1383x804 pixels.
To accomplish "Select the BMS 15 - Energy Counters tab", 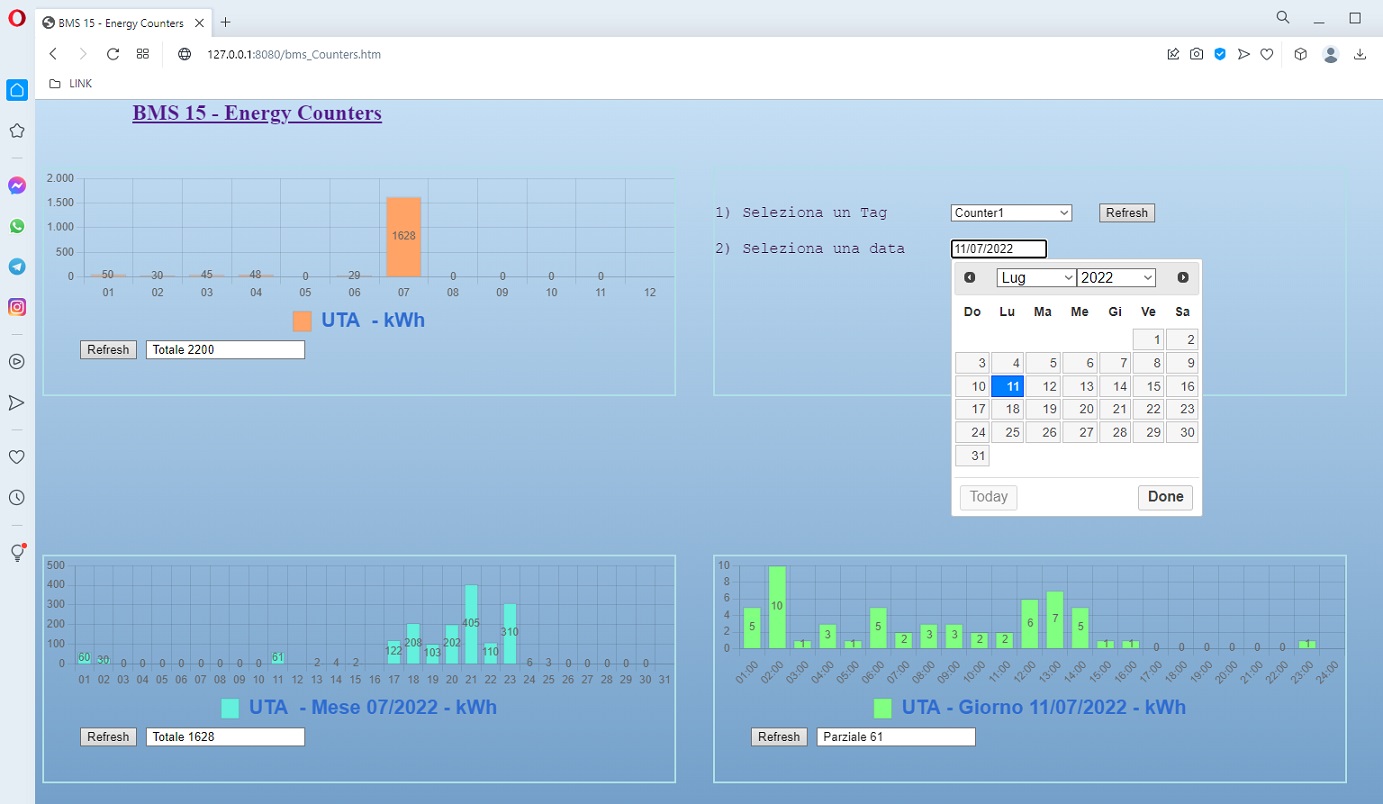I will click(x=120, y=22).
